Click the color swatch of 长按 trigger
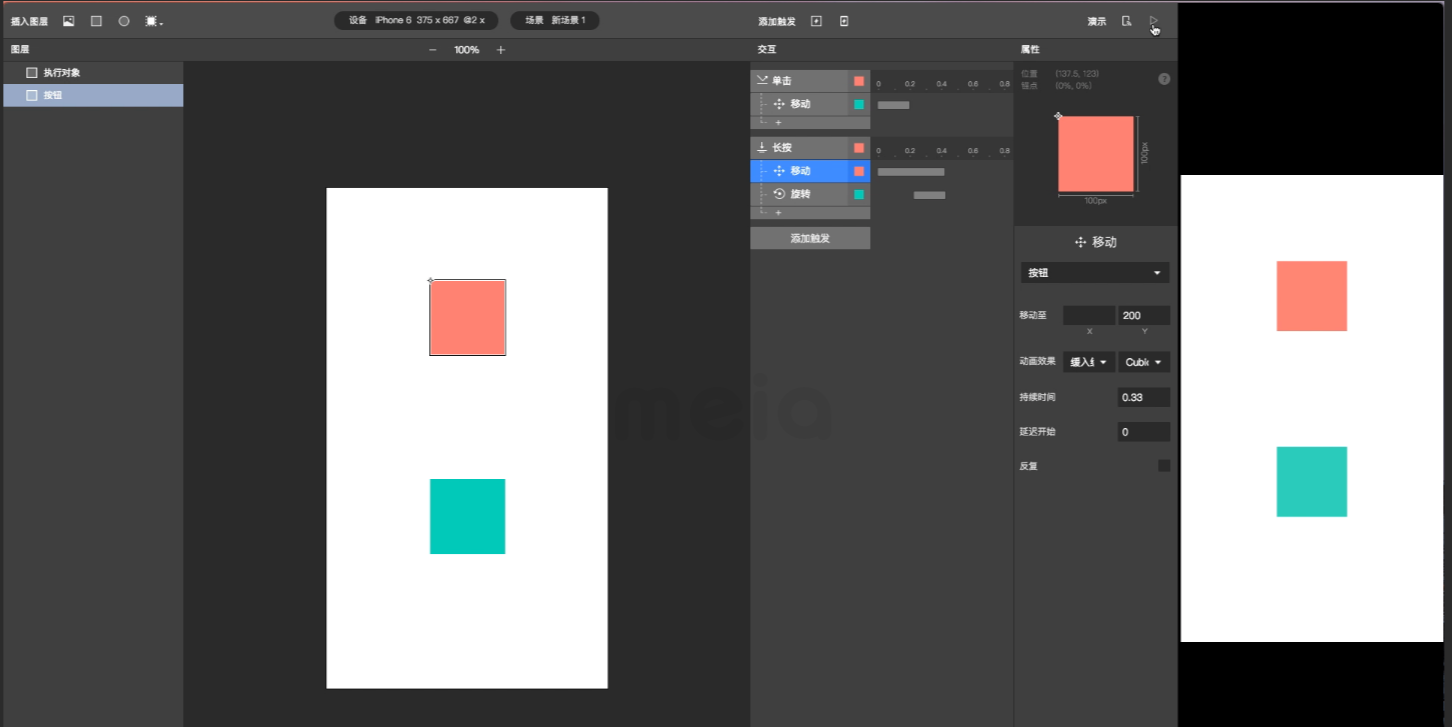The width and height of the screenshot is (1452, 727). (x=859, y=148)
